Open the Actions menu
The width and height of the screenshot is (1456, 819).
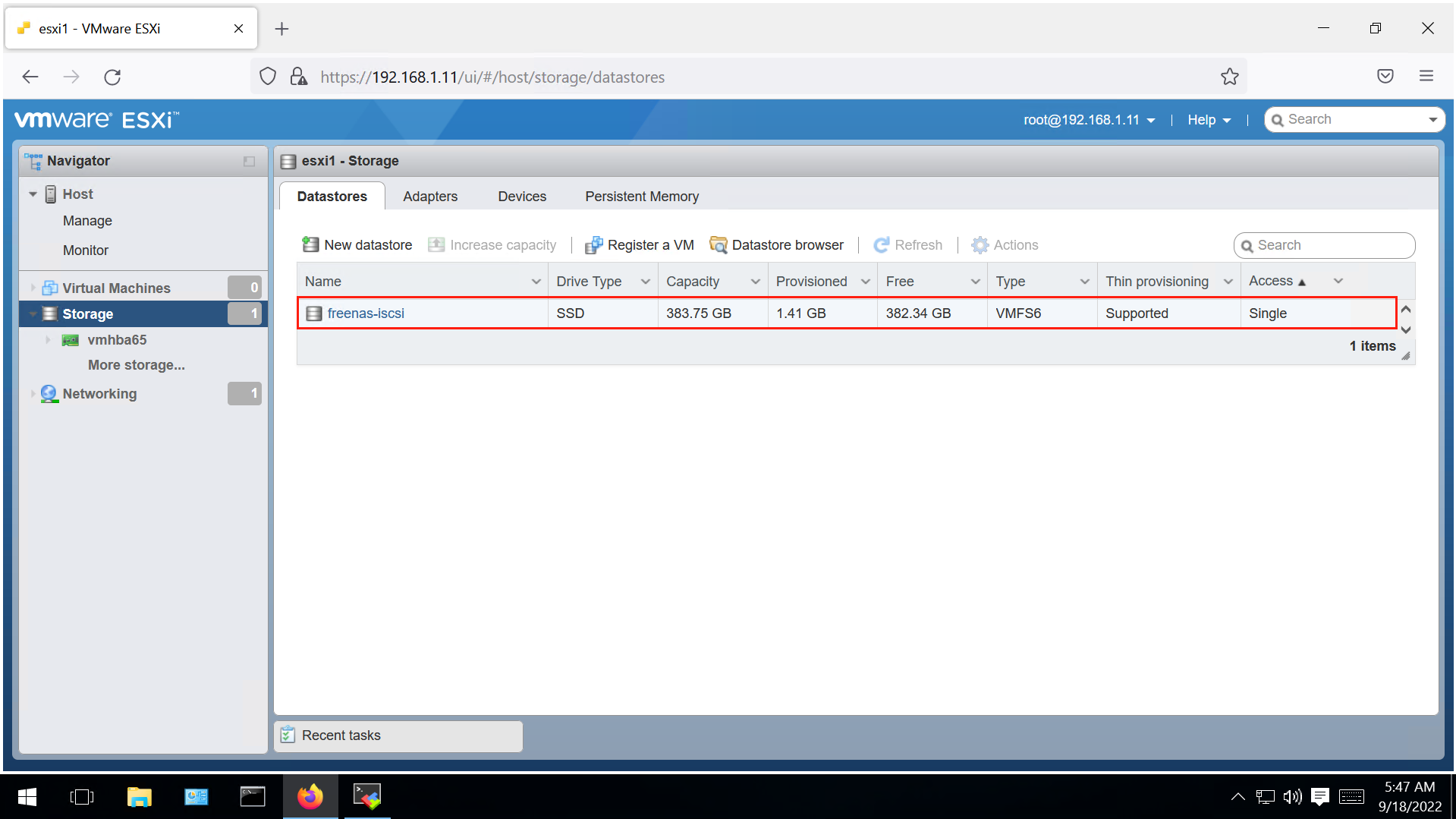tap(1005, 244)
